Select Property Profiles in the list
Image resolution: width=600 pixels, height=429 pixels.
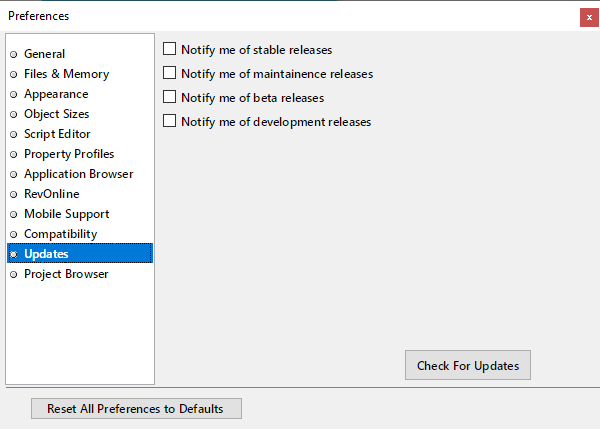[69, 154]
